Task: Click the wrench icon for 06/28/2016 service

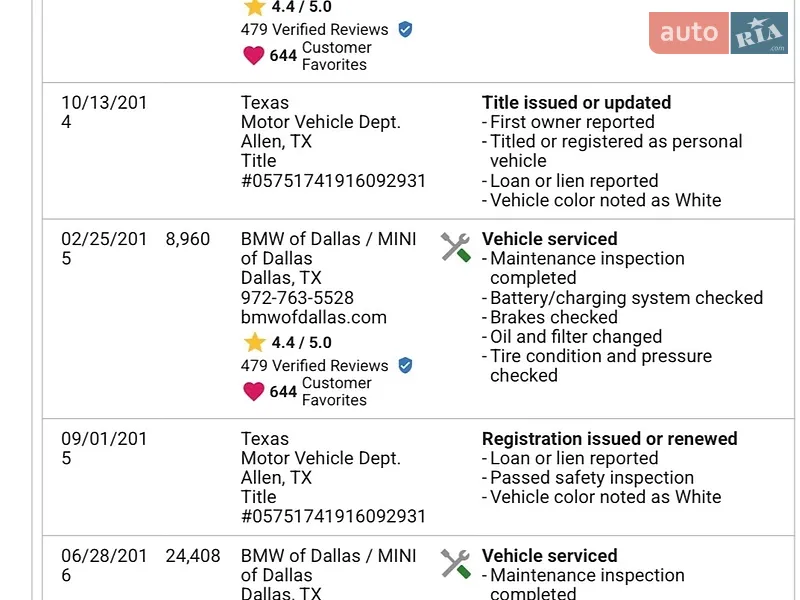Action: coord(456,564)
